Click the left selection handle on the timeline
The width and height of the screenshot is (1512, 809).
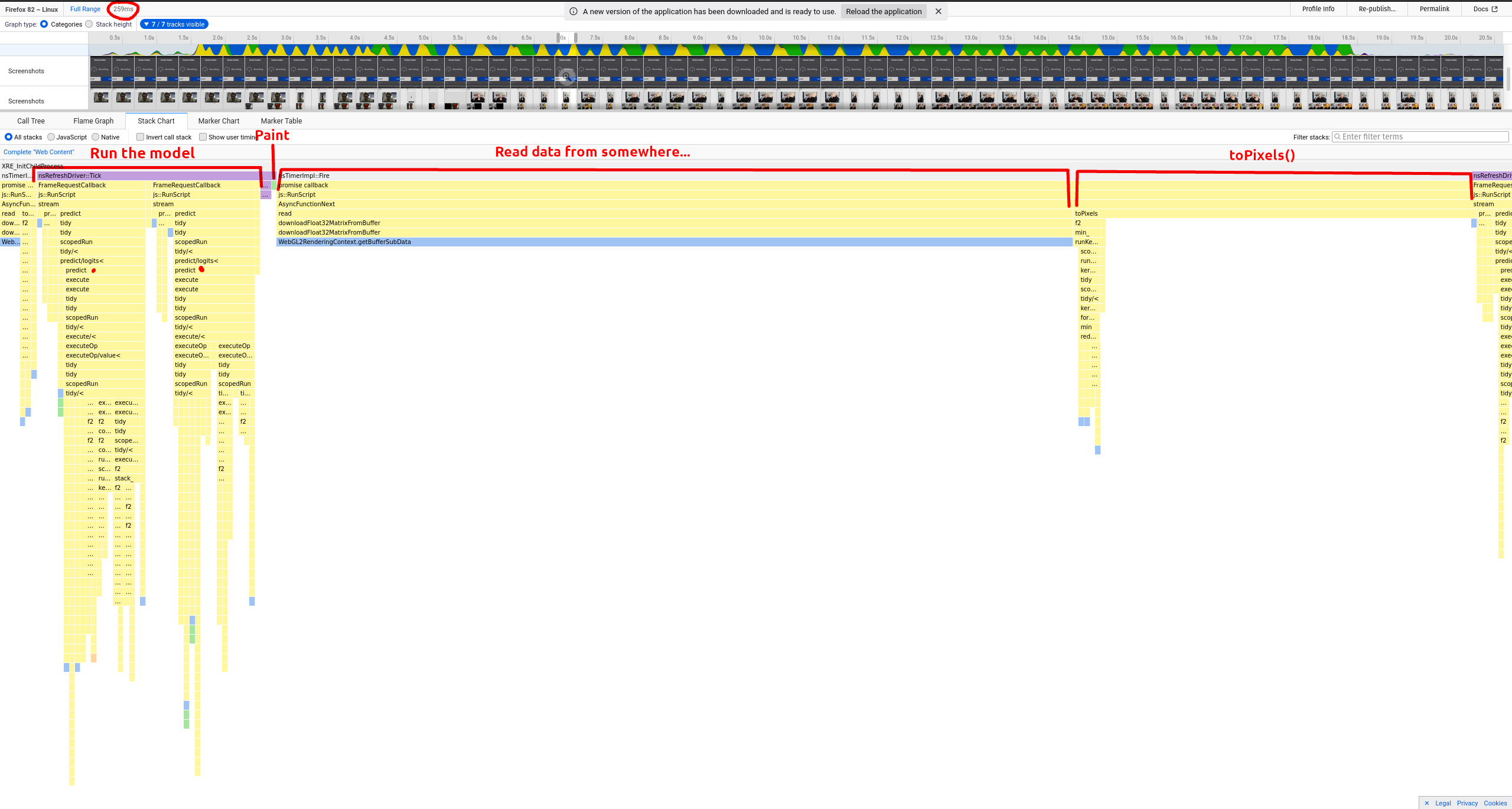558,38
